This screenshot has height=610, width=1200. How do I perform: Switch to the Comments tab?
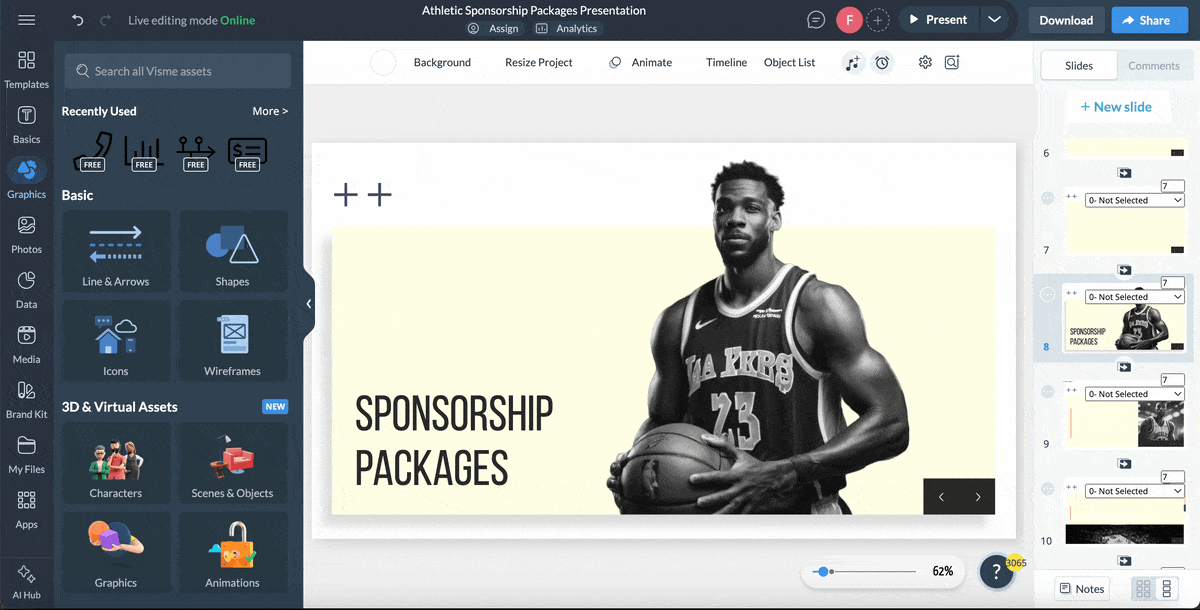(1154, 66)
